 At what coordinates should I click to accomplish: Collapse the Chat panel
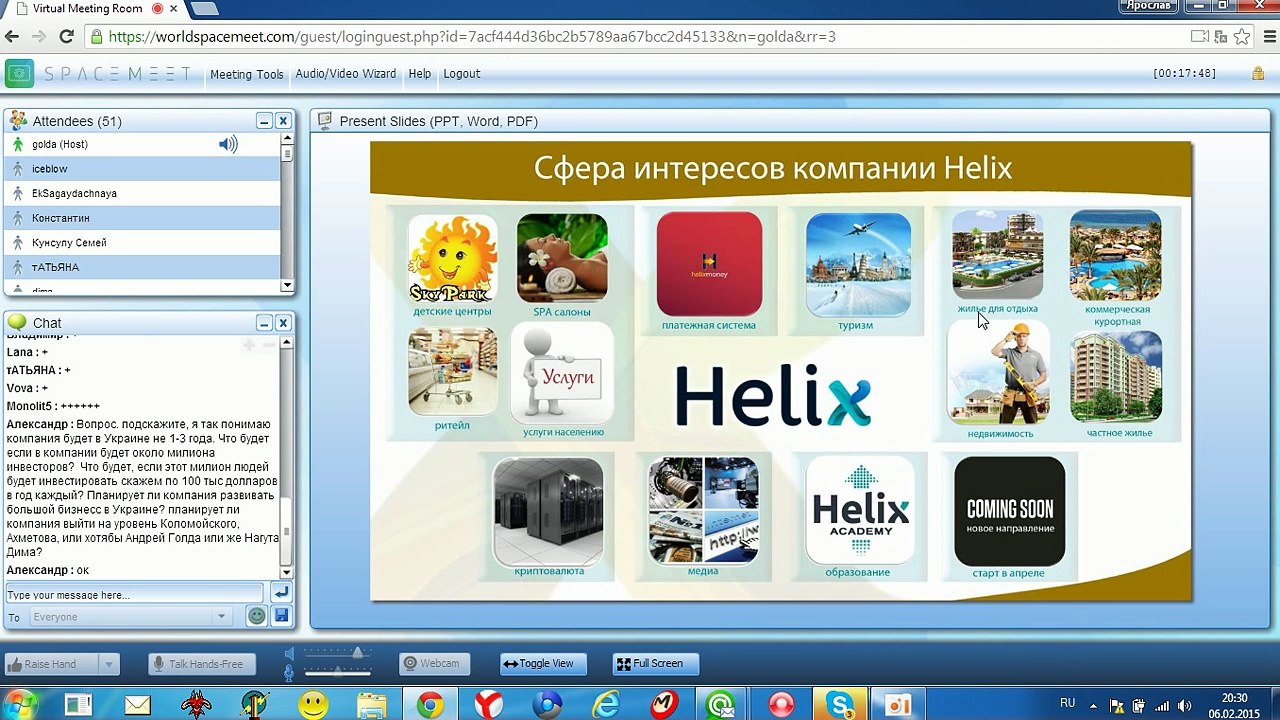264,323
